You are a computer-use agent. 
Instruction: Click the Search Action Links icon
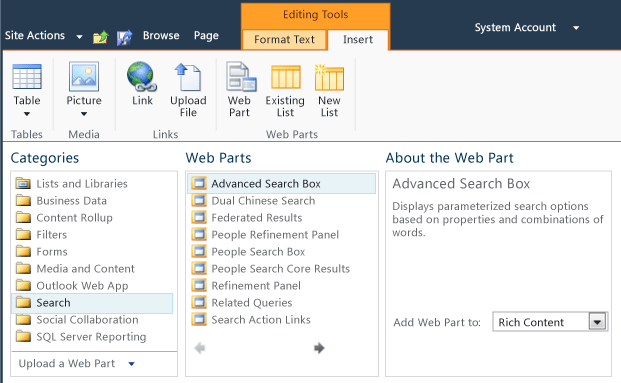pos(199,320)
